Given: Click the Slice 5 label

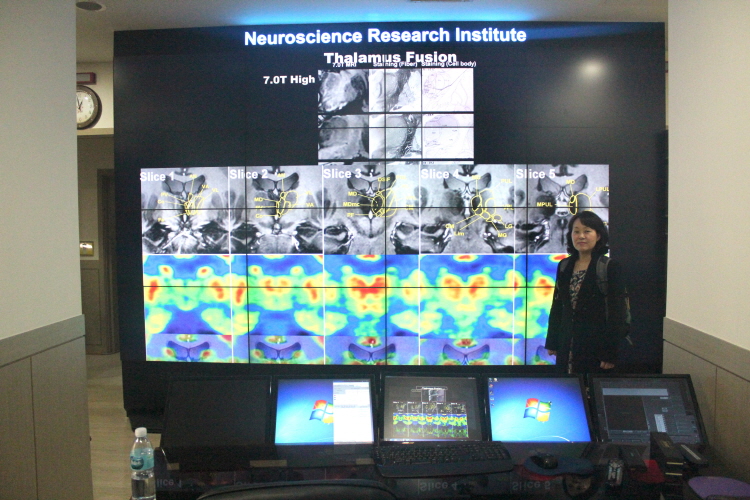Looking at the screenshot, I should (535, 174).
